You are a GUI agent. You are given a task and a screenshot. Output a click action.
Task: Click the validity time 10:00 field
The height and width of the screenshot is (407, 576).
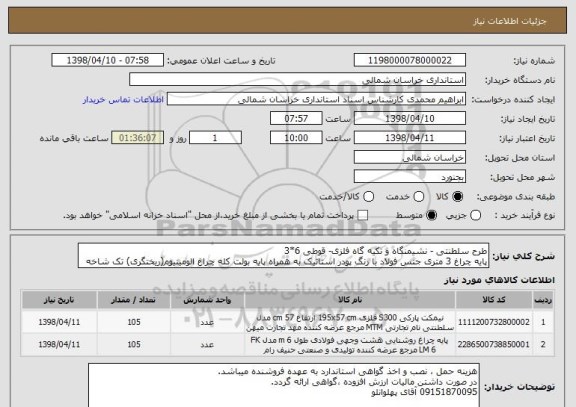pos(296,138)
